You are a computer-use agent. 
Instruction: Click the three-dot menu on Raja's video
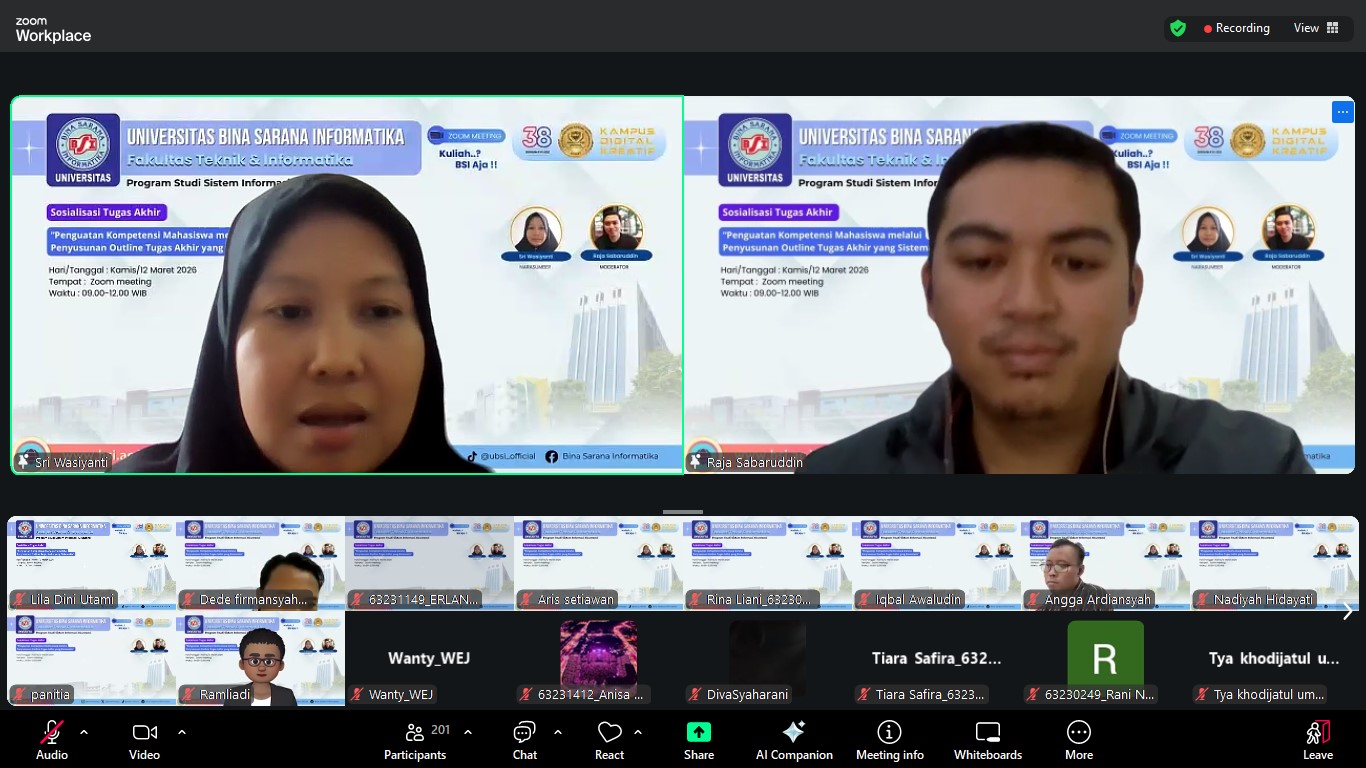pyautogui.click(x=1341, y=112)
